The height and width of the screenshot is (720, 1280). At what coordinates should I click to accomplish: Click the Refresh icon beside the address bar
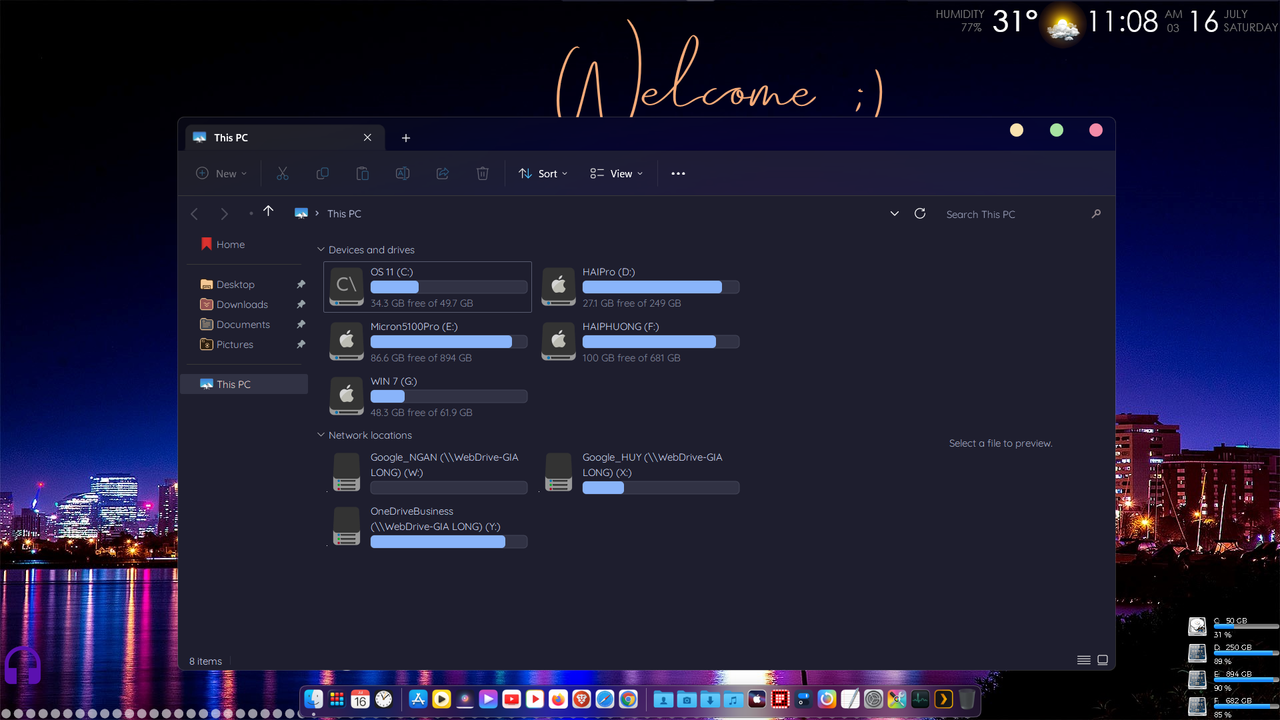tap(919, 213)
